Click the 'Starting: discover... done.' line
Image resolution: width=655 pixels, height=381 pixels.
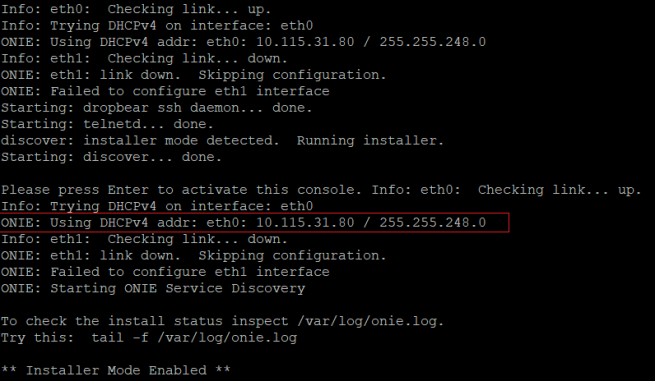point(111,157)
